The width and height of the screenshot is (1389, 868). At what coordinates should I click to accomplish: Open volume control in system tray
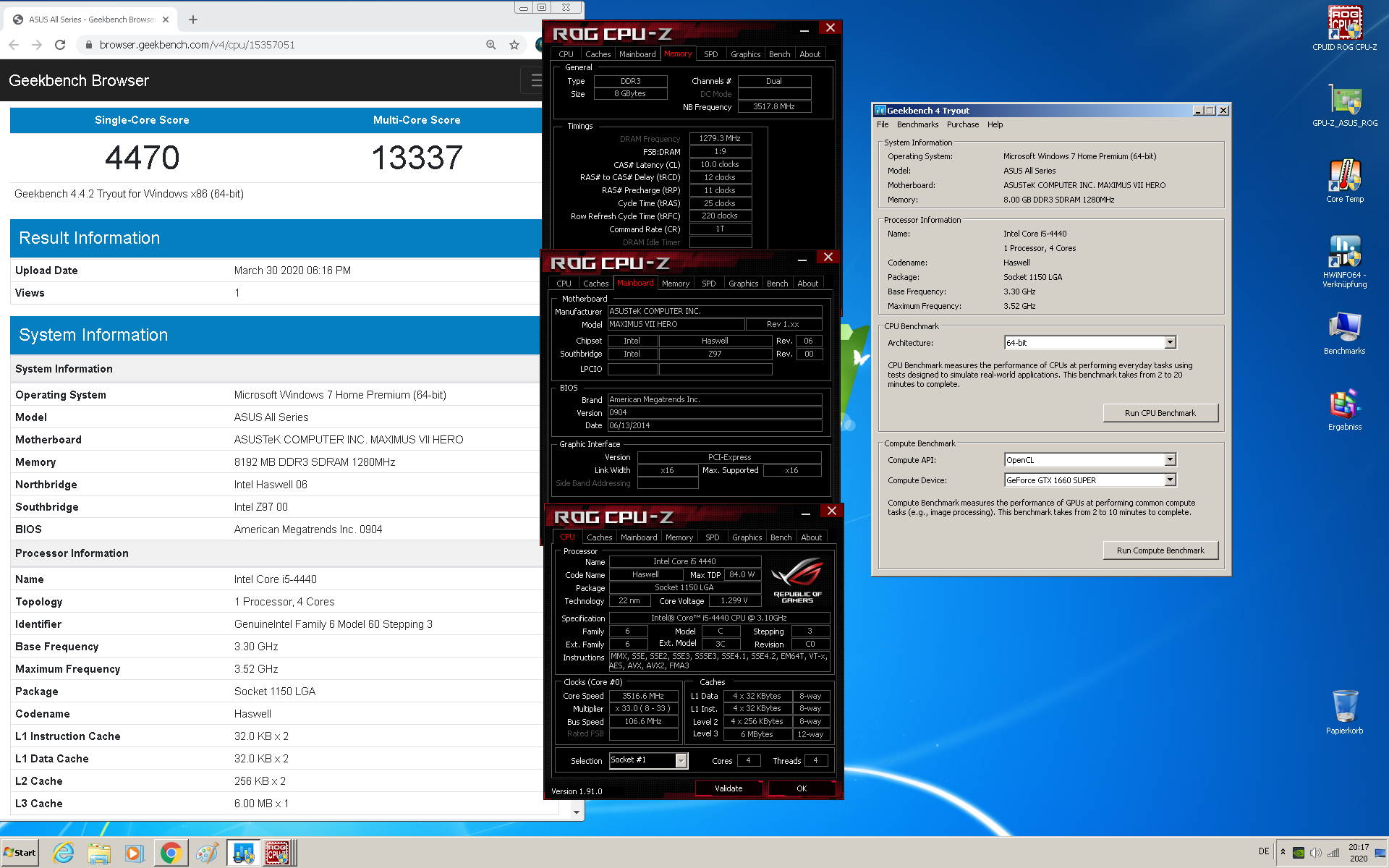1316,853
